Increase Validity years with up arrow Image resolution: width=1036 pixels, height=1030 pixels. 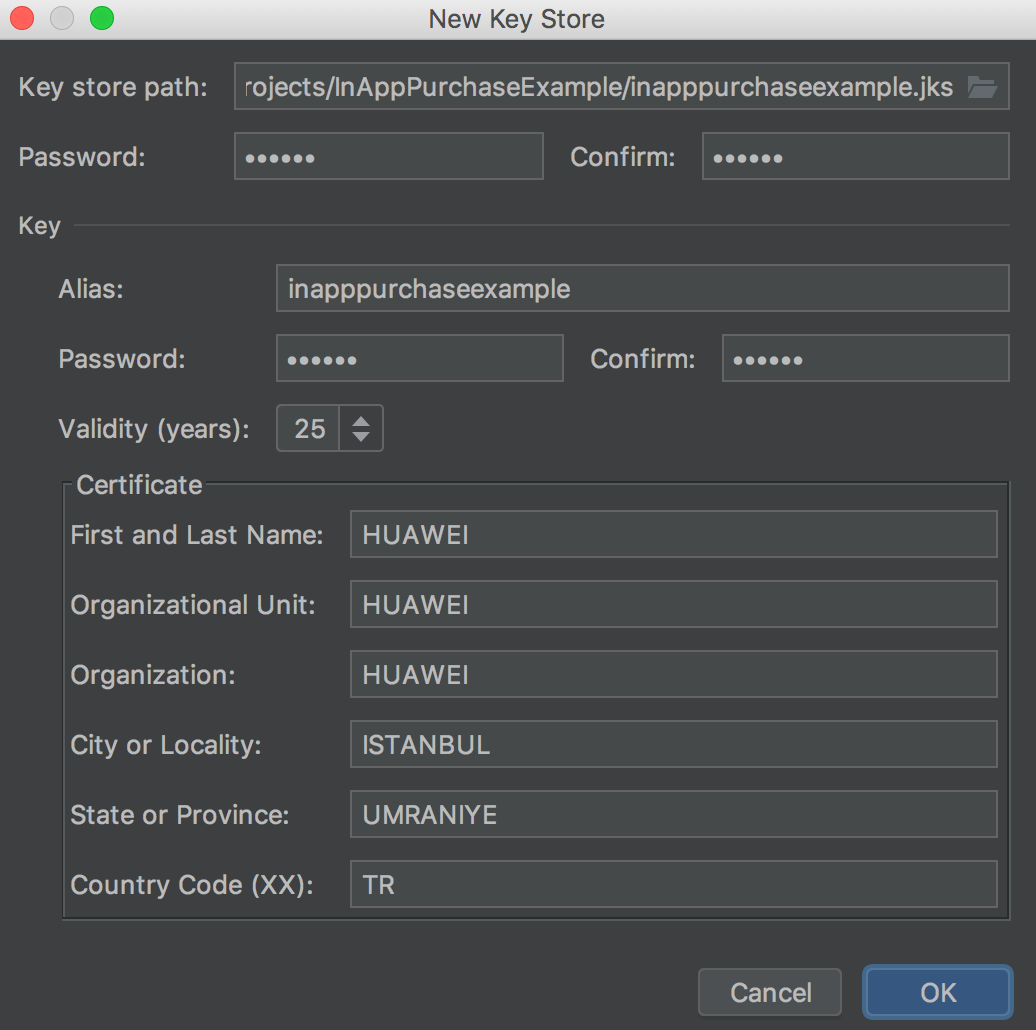click(361, 421)
